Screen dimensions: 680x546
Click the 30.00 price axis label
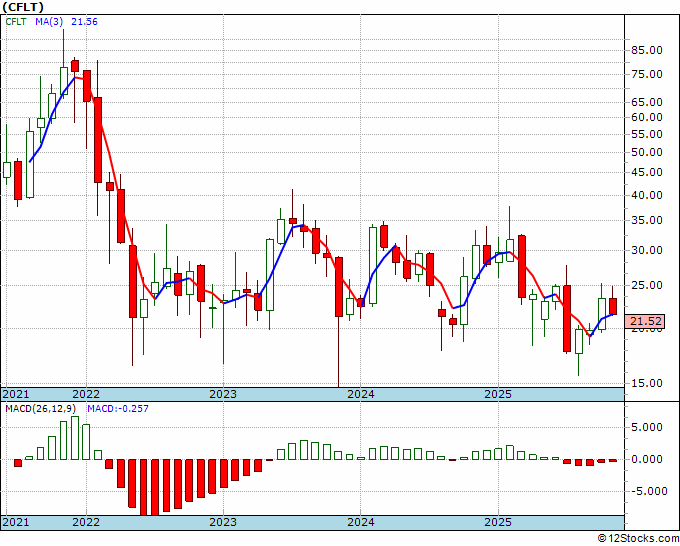point(646,251)
